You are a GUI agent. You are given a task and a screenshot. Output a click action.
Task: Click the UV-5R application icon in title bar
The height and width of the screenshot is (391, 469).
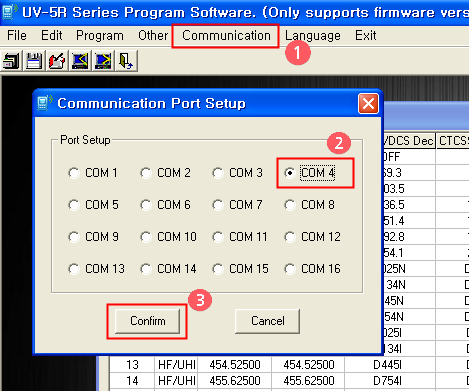click(x=9, y=11)
